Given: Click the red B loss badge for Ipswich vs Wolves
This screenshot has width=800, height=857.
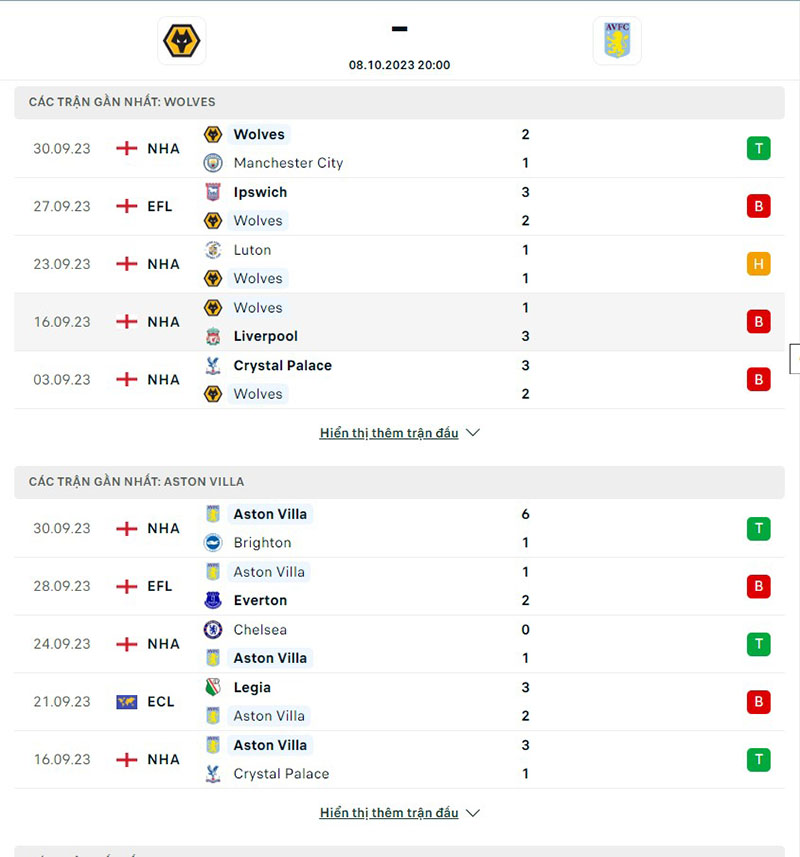Looking at the screenshot, I should click(758, 206).
